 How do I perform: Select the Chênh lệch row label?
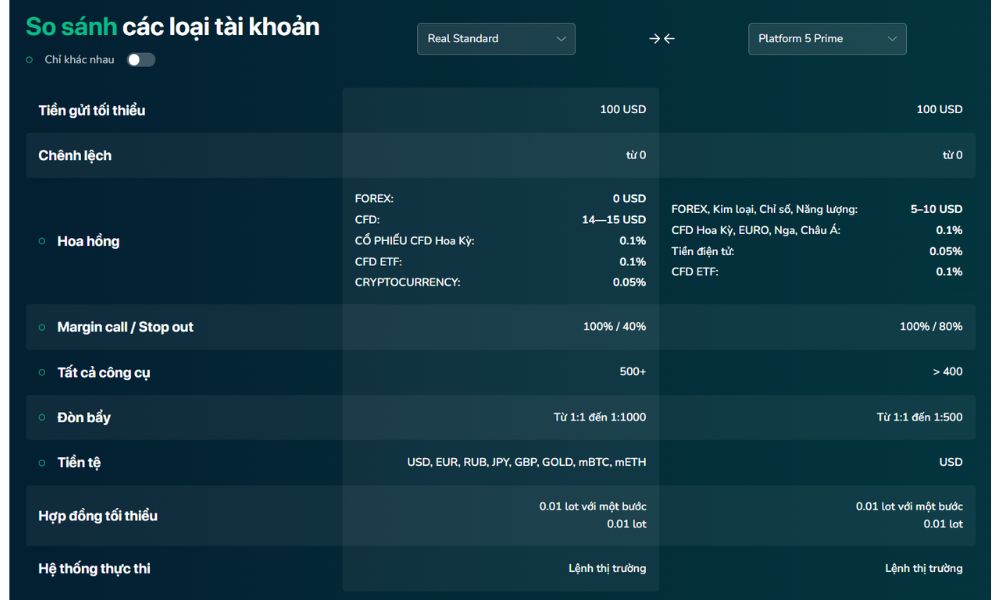pyautogui.click(x=75, y=155)
